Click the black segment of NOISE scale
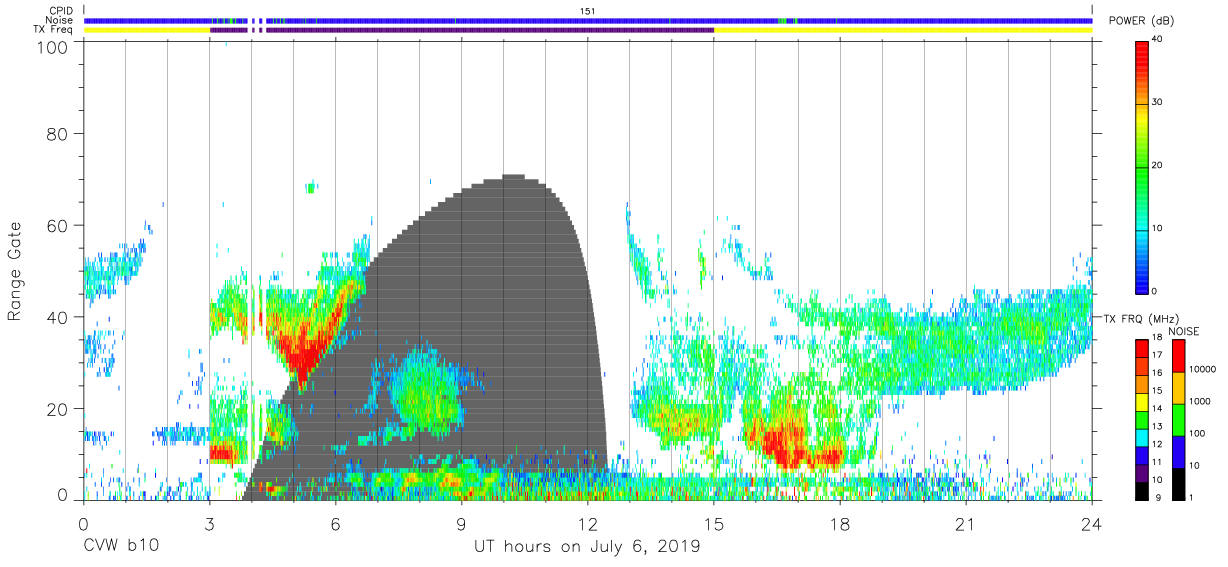 pyautogui.click(x=1177, y=483)
